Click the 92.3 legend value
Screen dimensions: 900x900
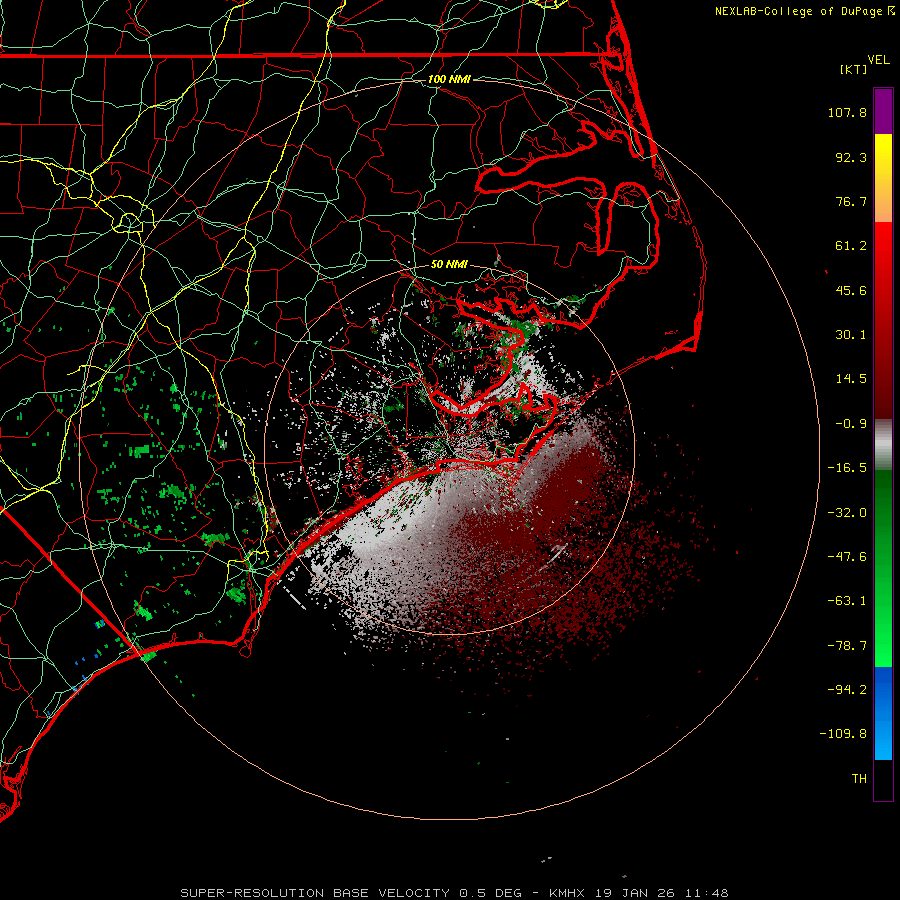click(x=851, y=157)
